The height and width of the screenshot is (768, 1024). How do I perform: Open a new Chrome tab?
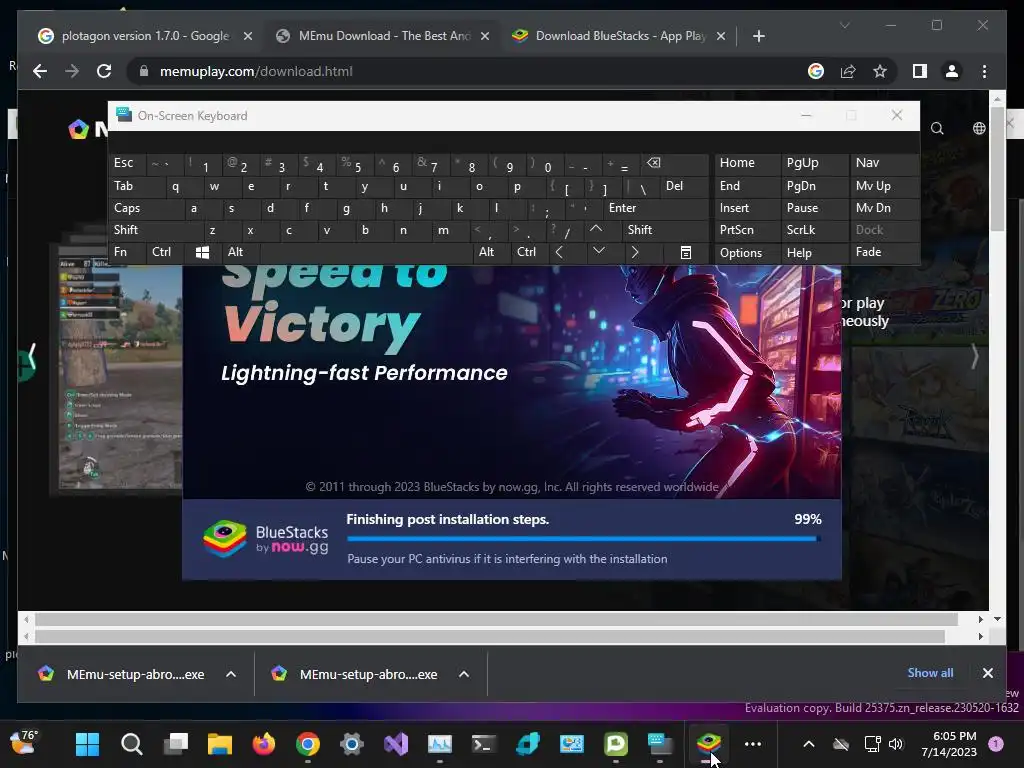758,37
